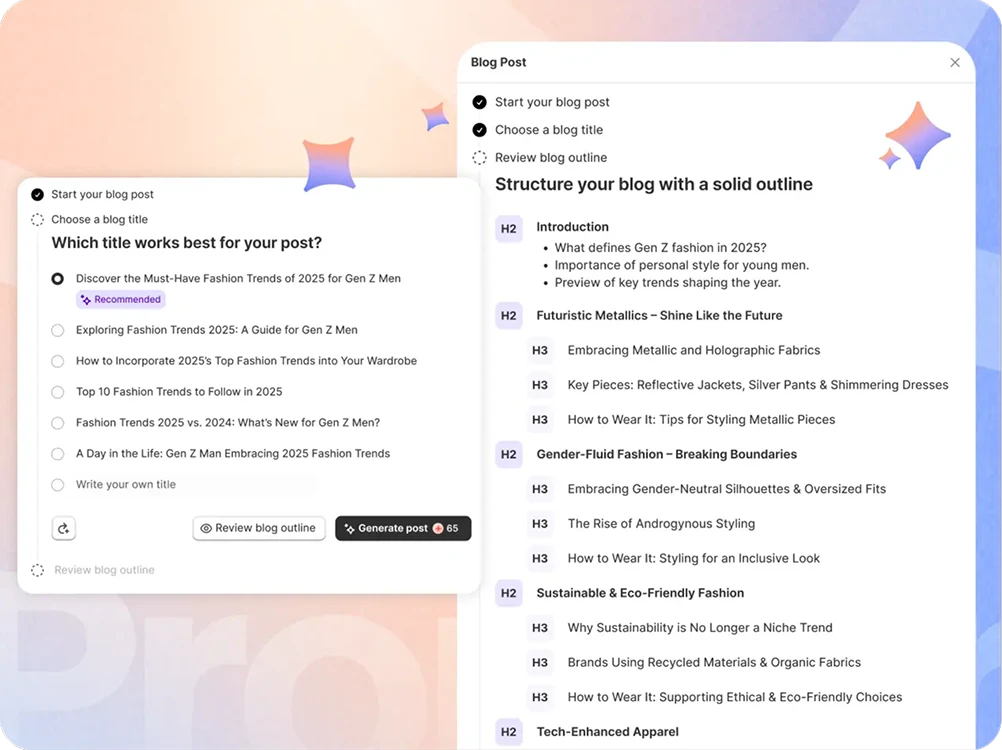Click the 'Review blog outline' button
The image size is (1002, 750).
[258, 528]
